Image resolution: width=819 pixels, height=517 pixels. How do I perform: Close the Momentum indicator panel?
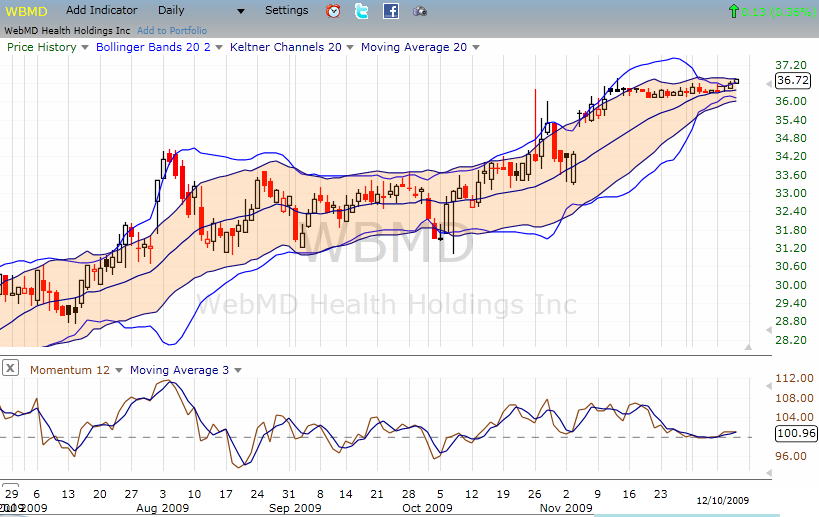[10, 368]
